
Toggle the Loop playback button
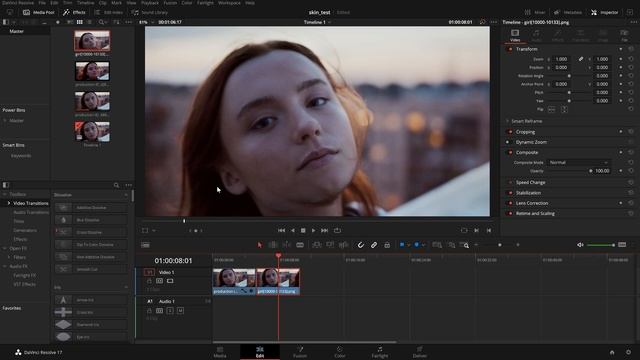point(337,231)
